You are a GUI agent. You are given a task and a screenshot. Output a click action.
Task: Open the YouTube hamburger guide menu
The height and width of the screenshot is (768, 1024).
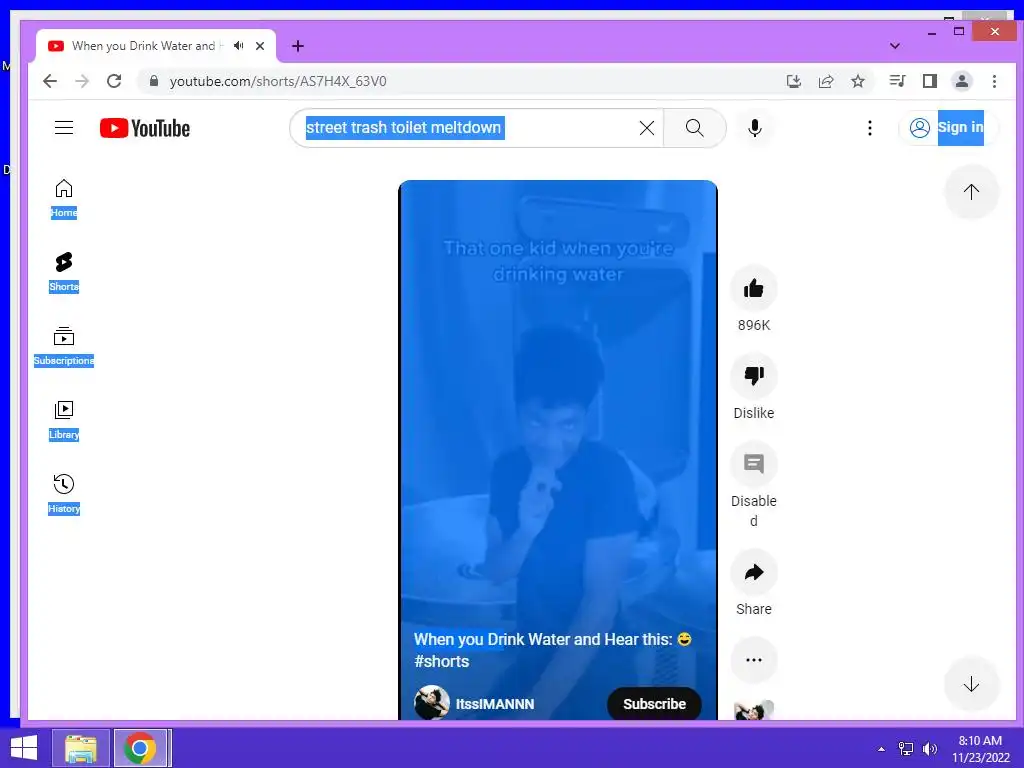pyautogui.click(x=63, y=128)
